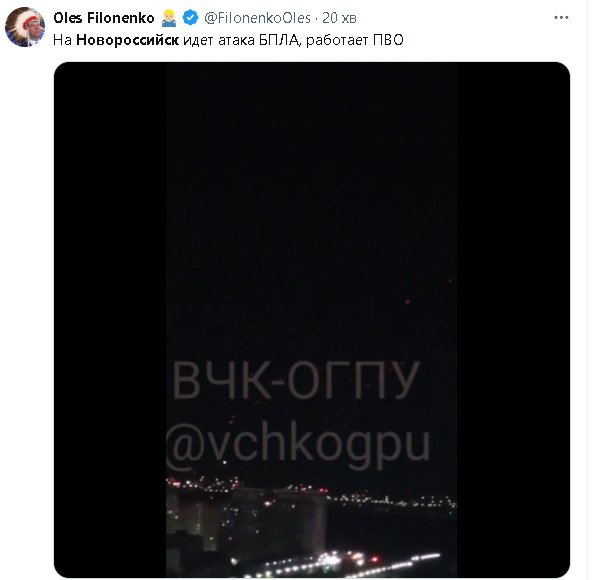594x580 pixels.
Task: Click the person emoji beside the name
Action: tap(169, 18)
